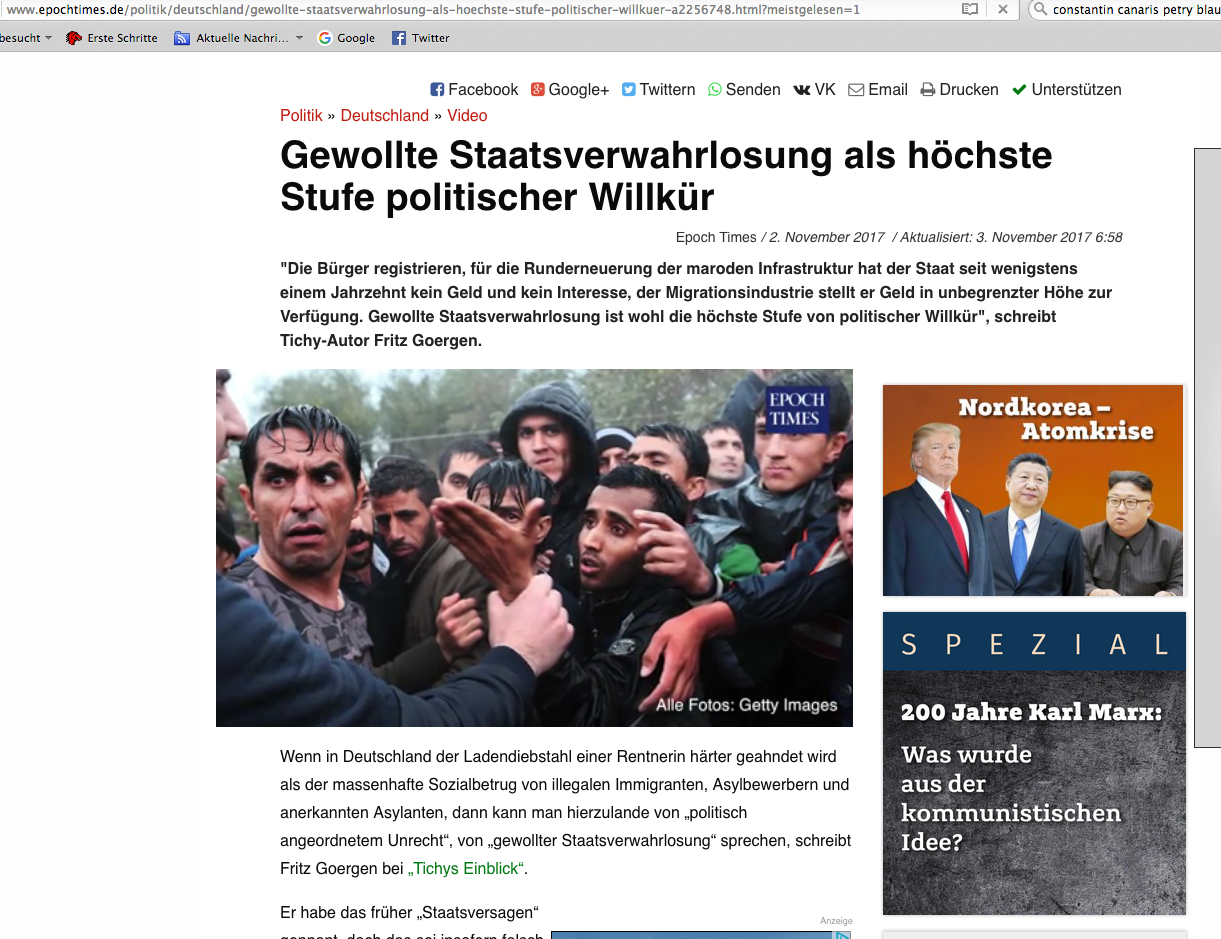Click the Google+ share label

coord(579,90)
